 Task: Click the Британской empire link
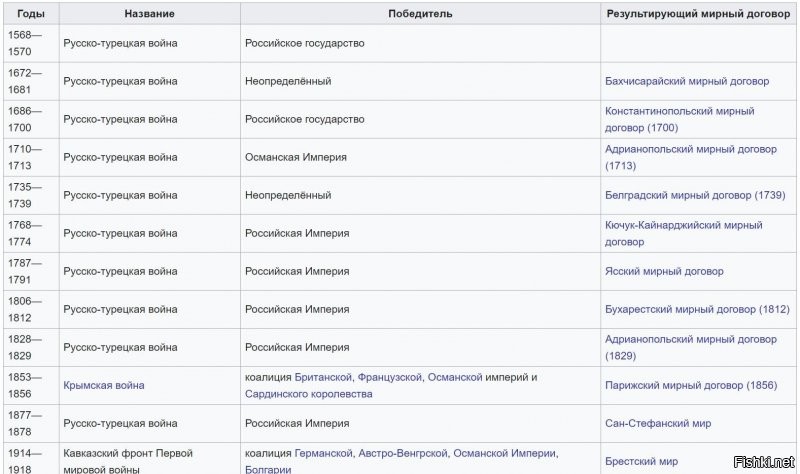323,377
